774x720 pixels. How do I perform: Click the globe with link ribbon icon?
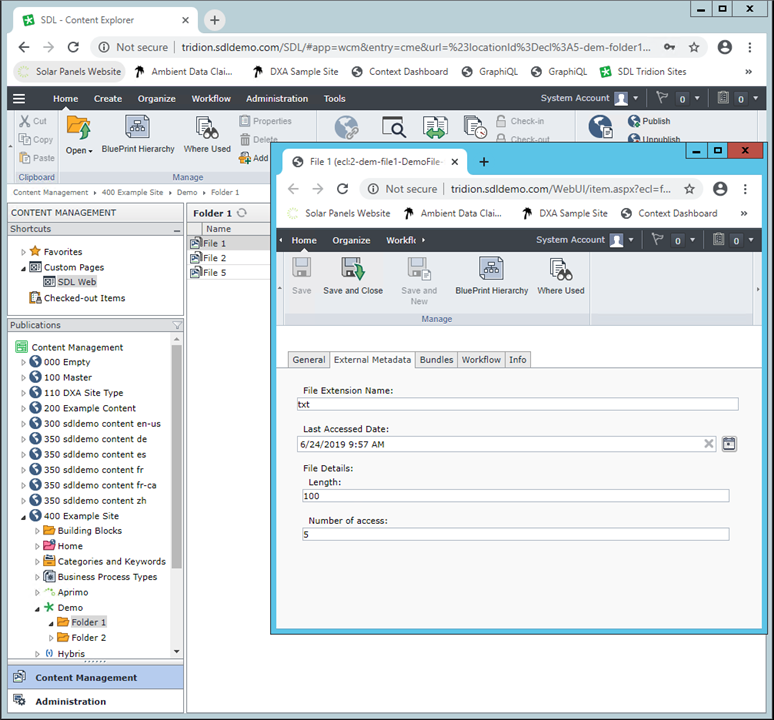[x=347, y=127]
